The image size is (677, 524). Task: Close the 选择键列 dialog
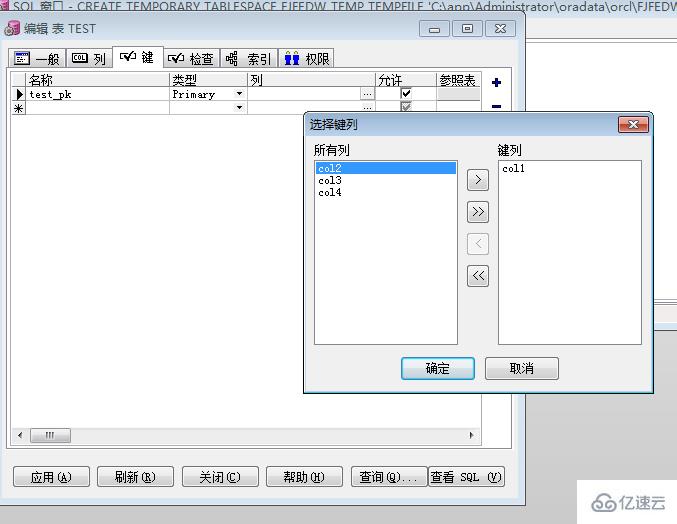tap(633, 125)
